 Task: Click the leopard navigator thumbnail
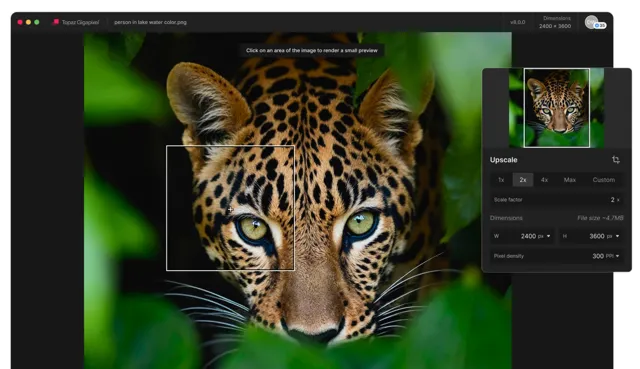click(x=556, y=108)
